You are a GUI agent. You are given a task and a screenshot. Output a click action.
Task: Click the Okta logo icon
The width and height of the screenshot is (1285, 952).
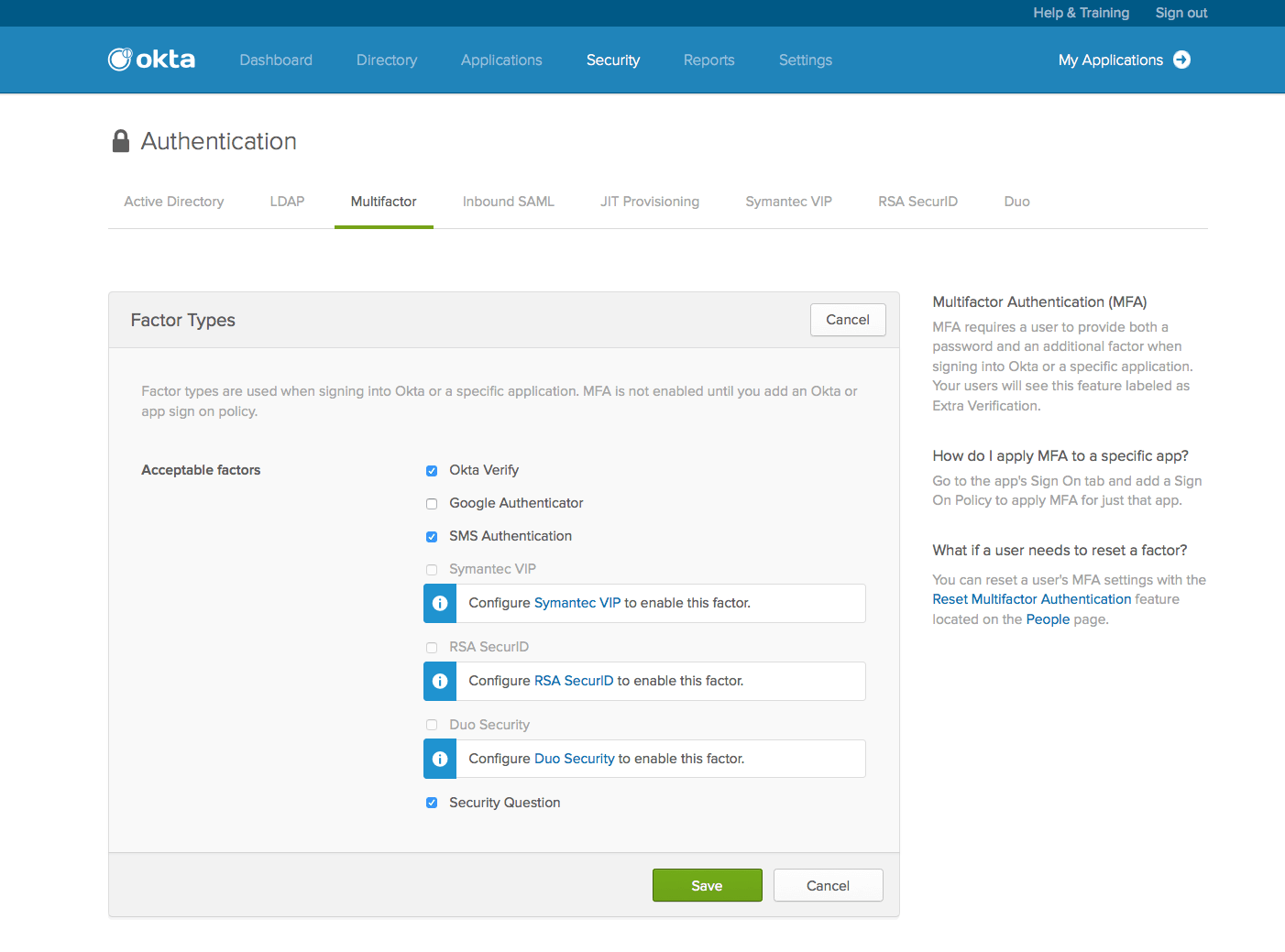pyautogui.click(x=120, y=60)
